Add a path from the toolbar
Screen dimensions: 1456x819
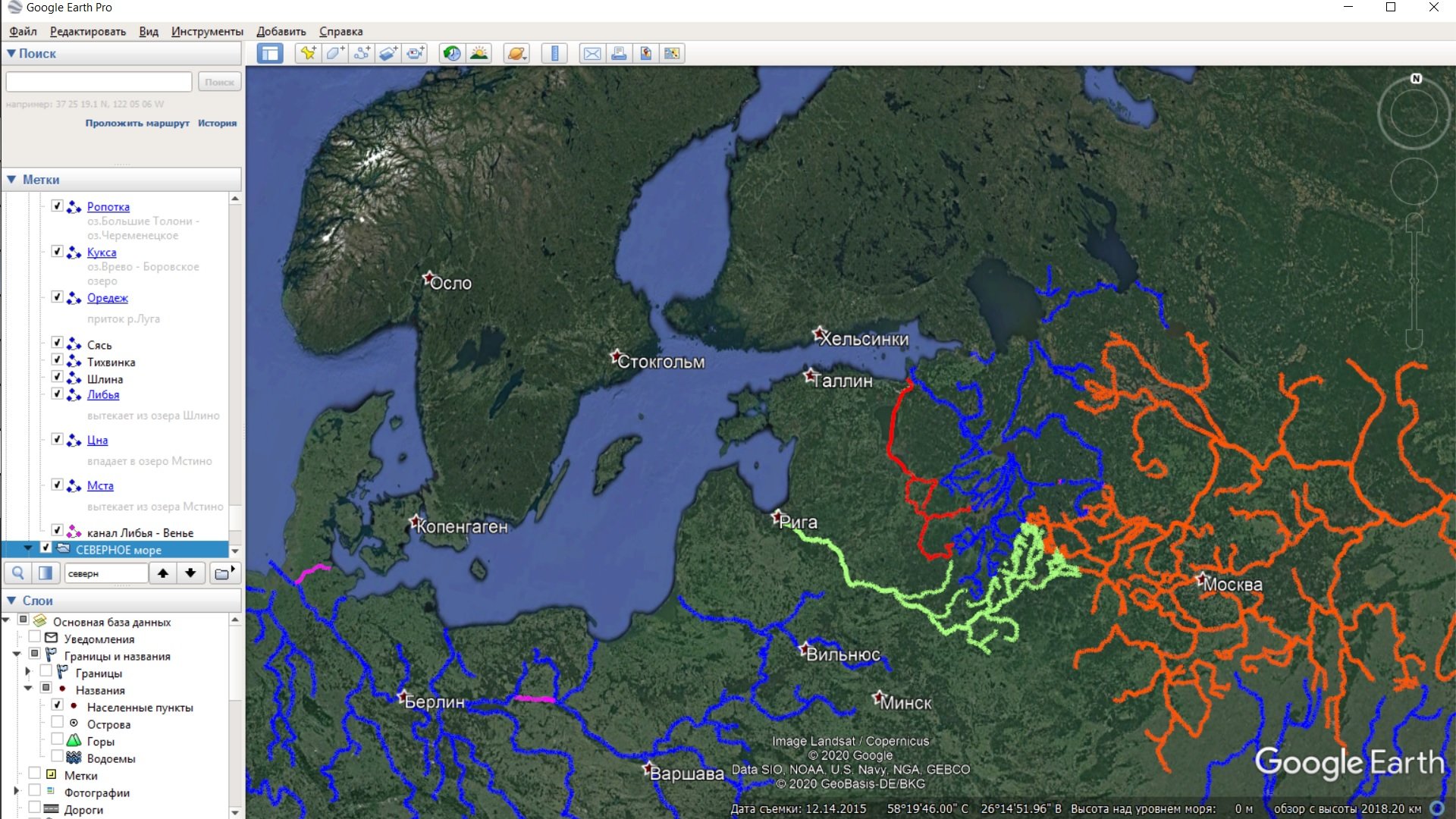point(362,53)
